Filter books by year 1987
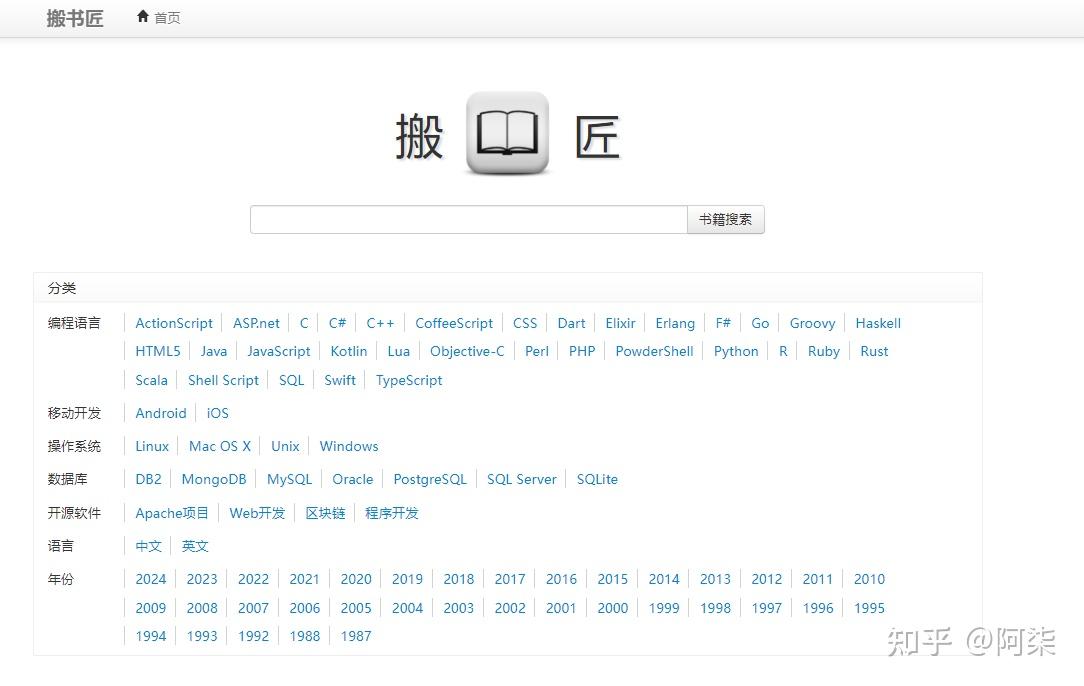The width and height of the screenshot is (1084, 686). click(356, 636)
